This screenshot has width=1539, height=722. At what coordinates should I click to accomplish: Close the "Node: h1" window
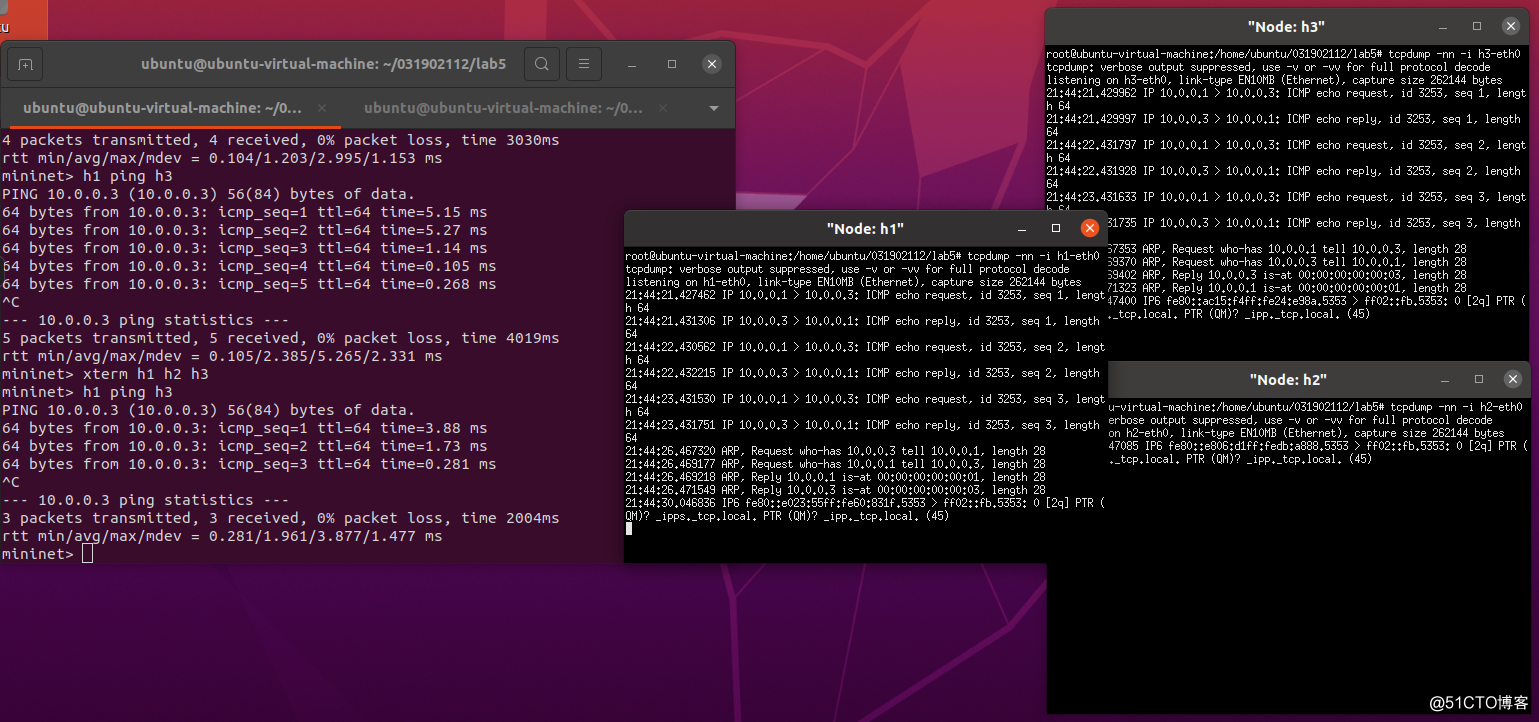pos(1090,228)
